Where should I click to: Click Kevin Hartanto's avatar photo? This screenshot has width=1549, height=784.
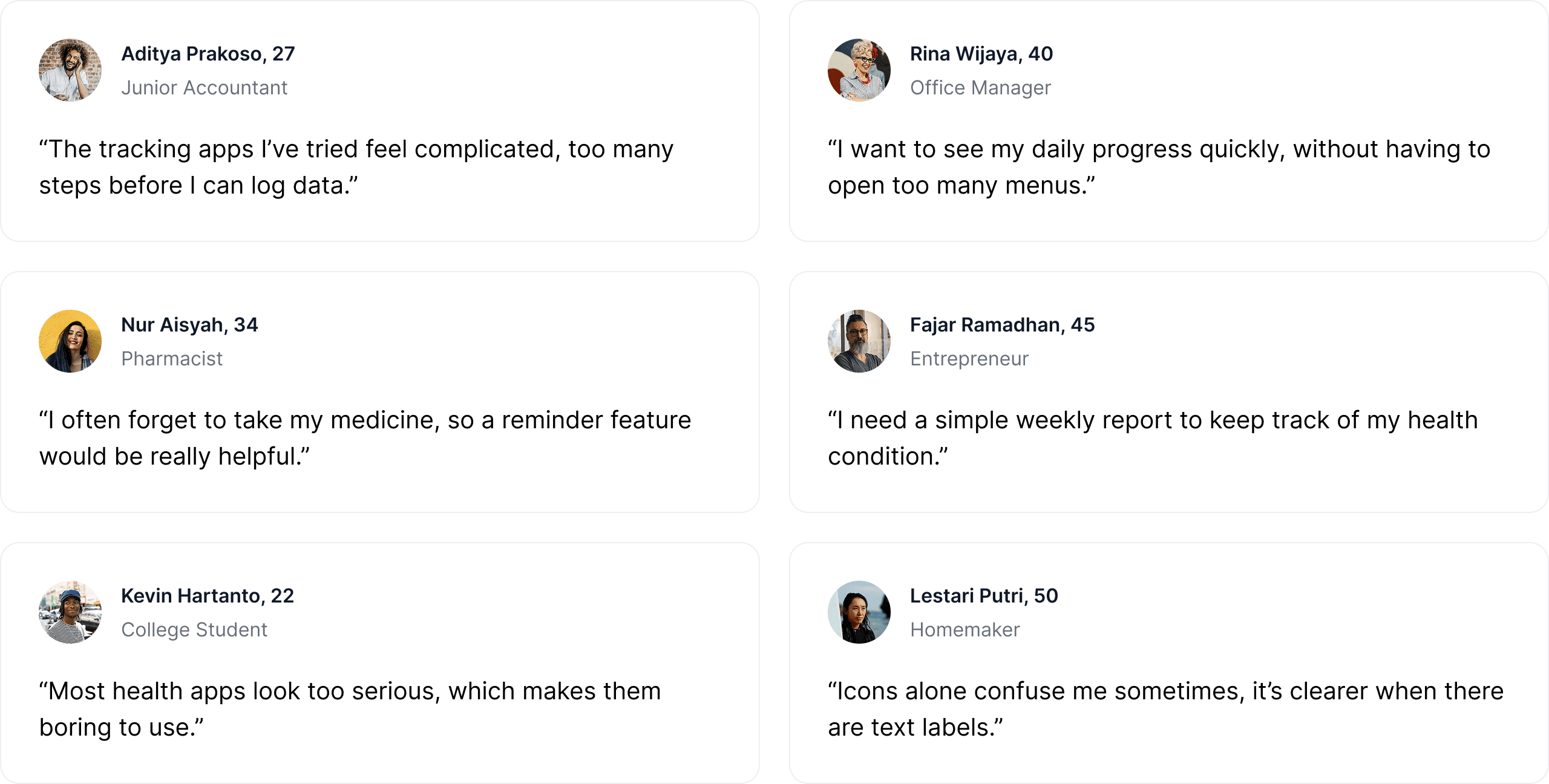point(70,612)
